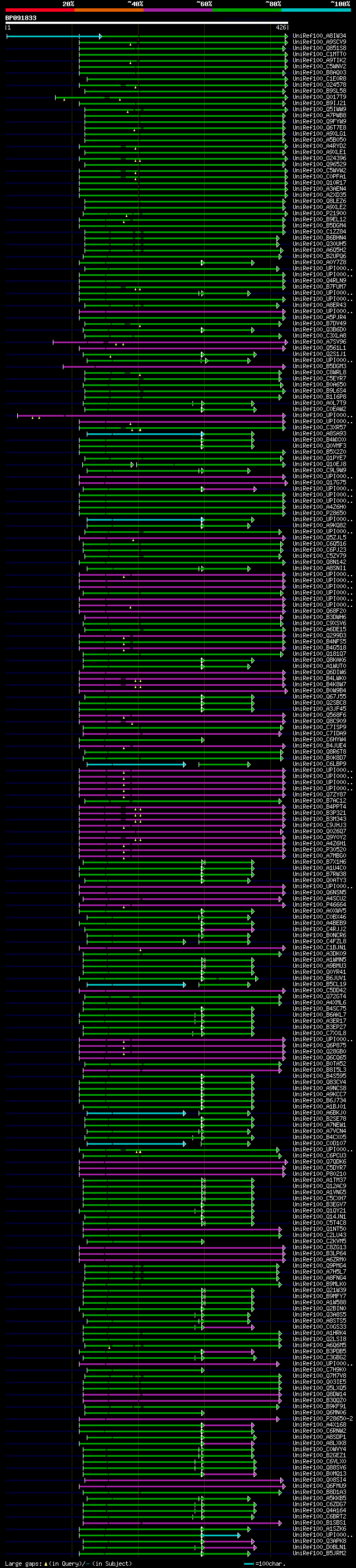Image resolution: width=356 pixels, height=1568 pixels.
Task: Pick the UniRef100_A1HRK4 hit label
Action: (319, 1332)
